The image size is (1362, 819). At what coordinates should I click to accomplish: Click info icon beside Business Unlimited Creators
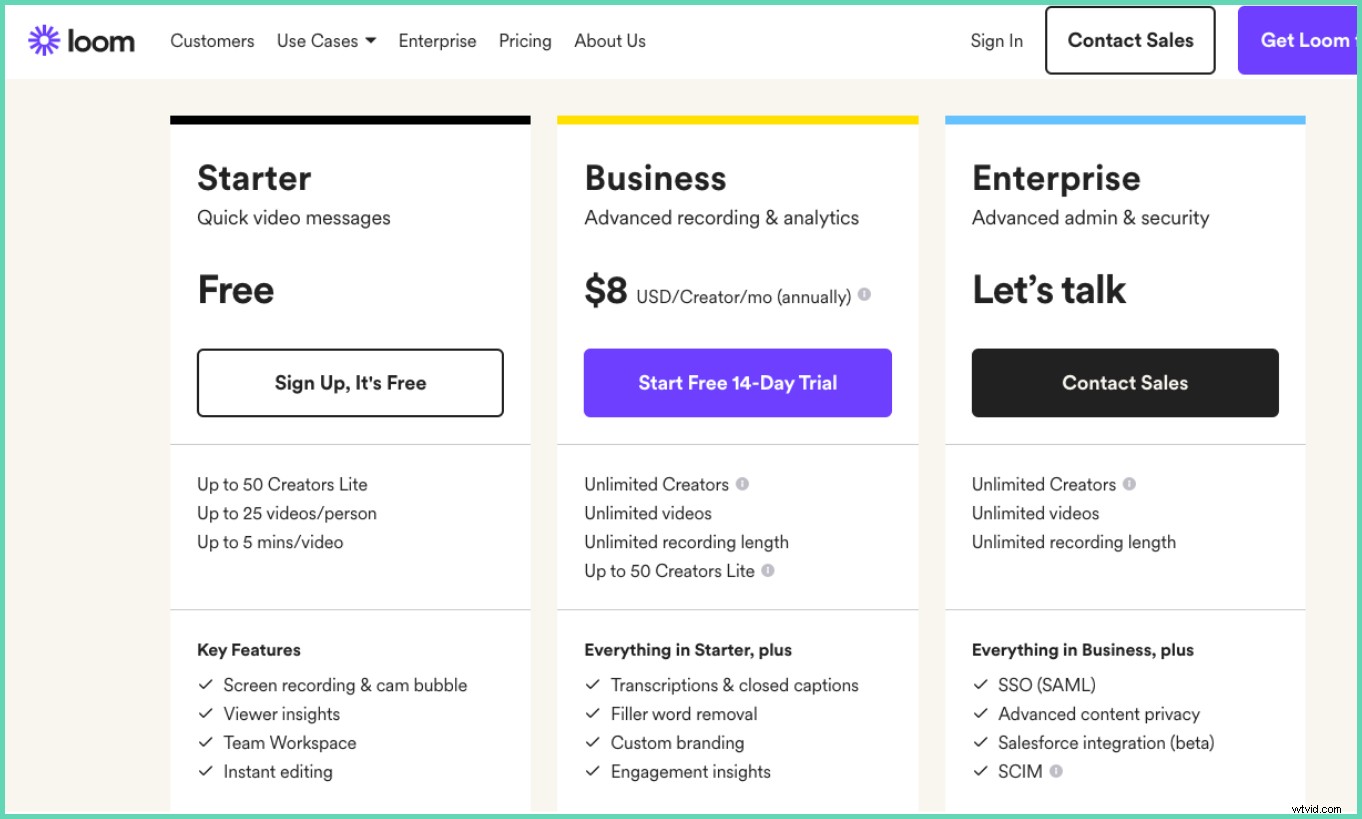click(x=742, y=484)
